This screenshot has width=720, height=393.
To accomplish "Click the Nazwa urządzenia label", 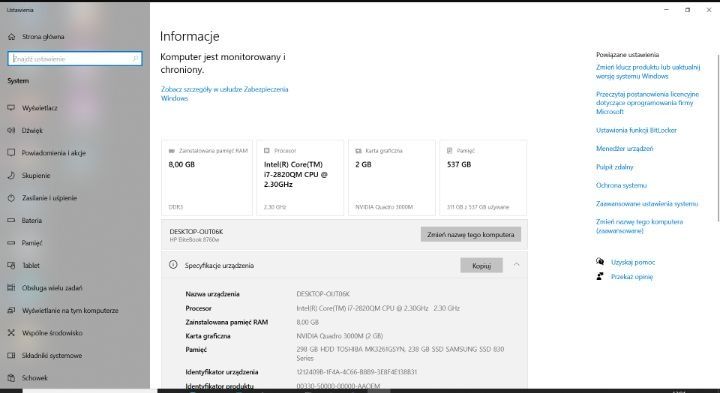I will point(212,294).
